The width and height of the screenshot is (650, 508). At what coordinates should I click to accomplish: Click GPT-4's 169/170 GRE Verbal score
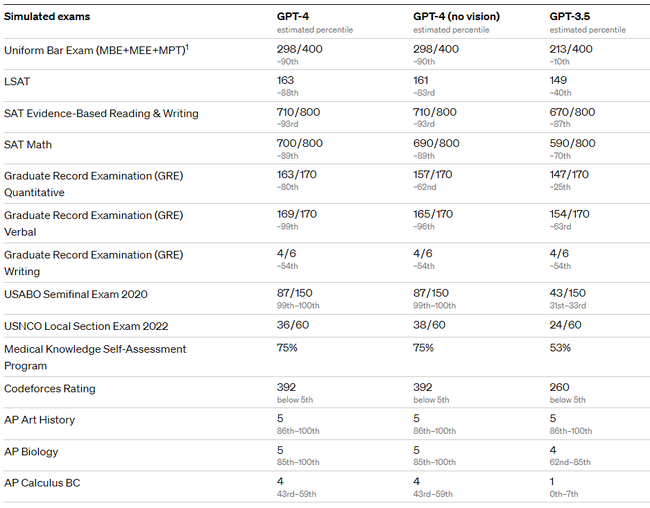coord(296,214)
